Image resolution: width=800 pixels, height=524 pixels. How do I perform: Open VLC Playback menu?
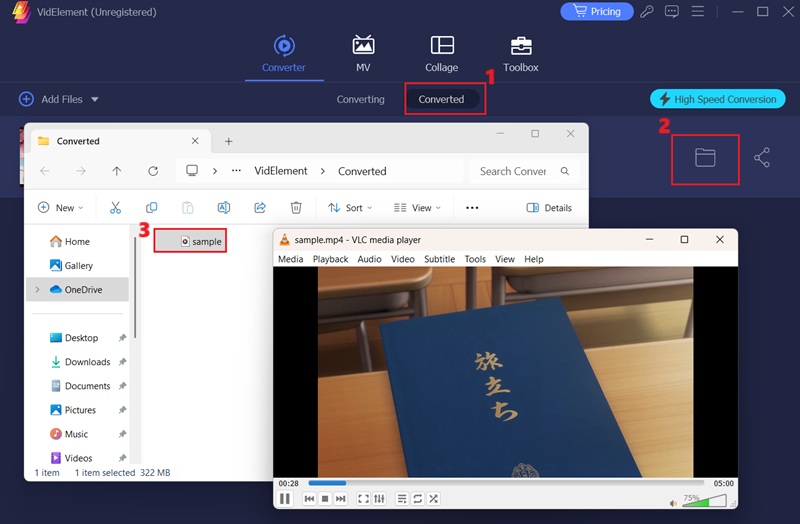[x=330, y=259]
